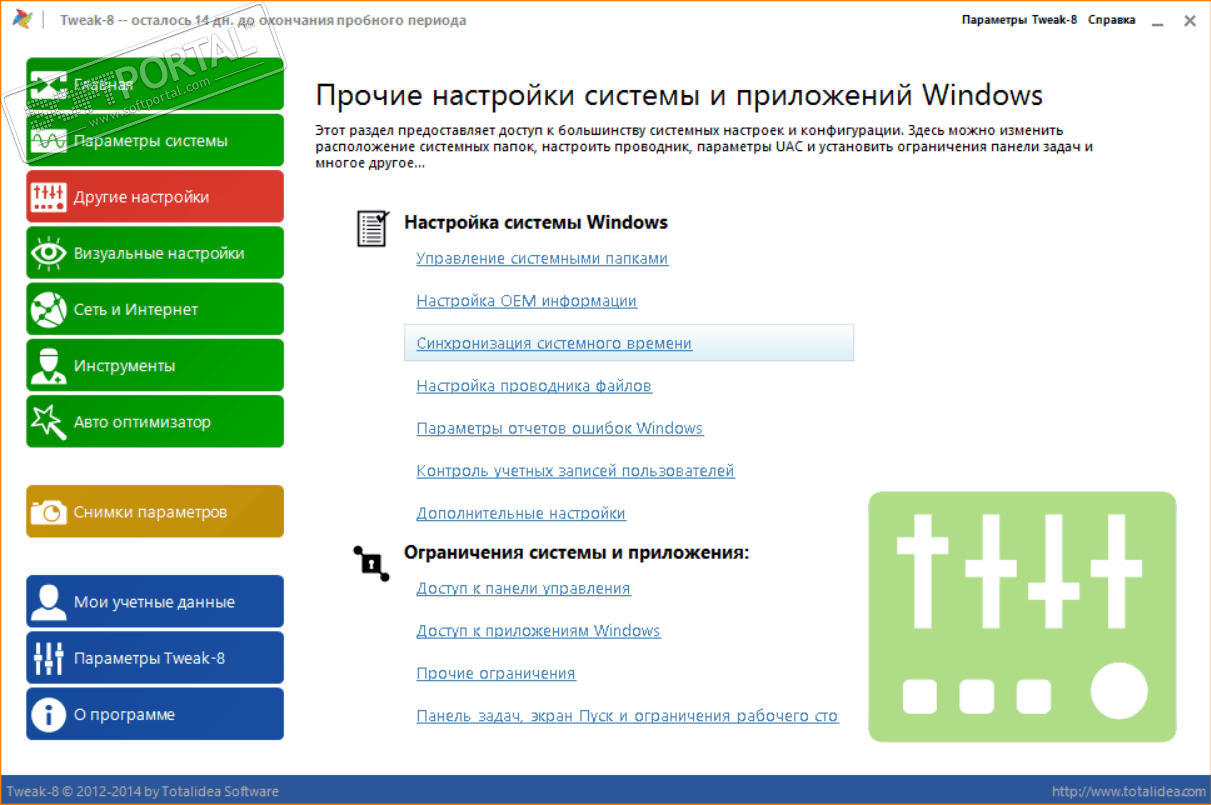Image resolution: width=1211 pixels, height=805 pixels.
Task: Click the Tweak-8 logo in title bar
Action: click(x=20, y=20)
